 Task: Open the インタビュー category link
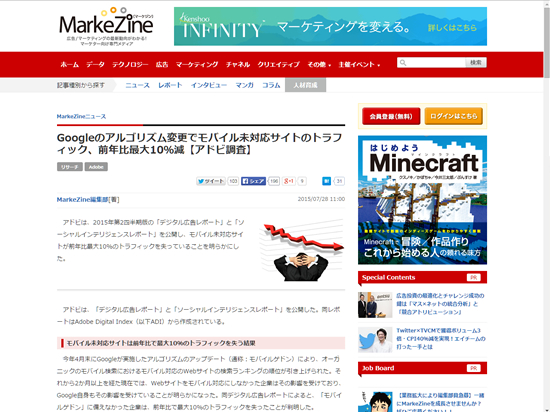[x=209, y=85]
